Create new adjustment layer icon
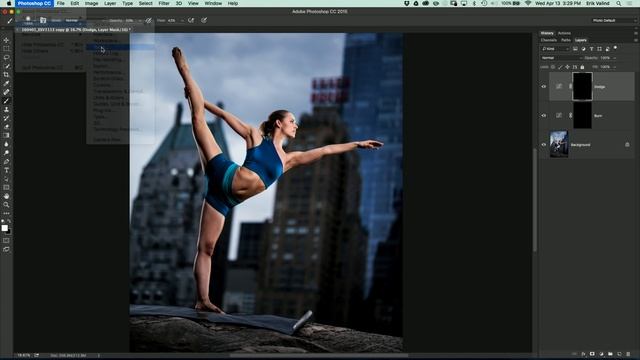Viewport: 640px width, 360px height. click(601, 354)
